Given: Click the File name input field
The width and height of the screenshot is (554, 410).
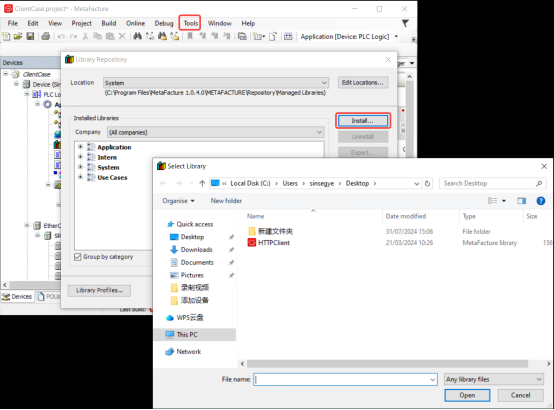Looking at the screenshot, I should pyautogui.click(x=345, y=379).
